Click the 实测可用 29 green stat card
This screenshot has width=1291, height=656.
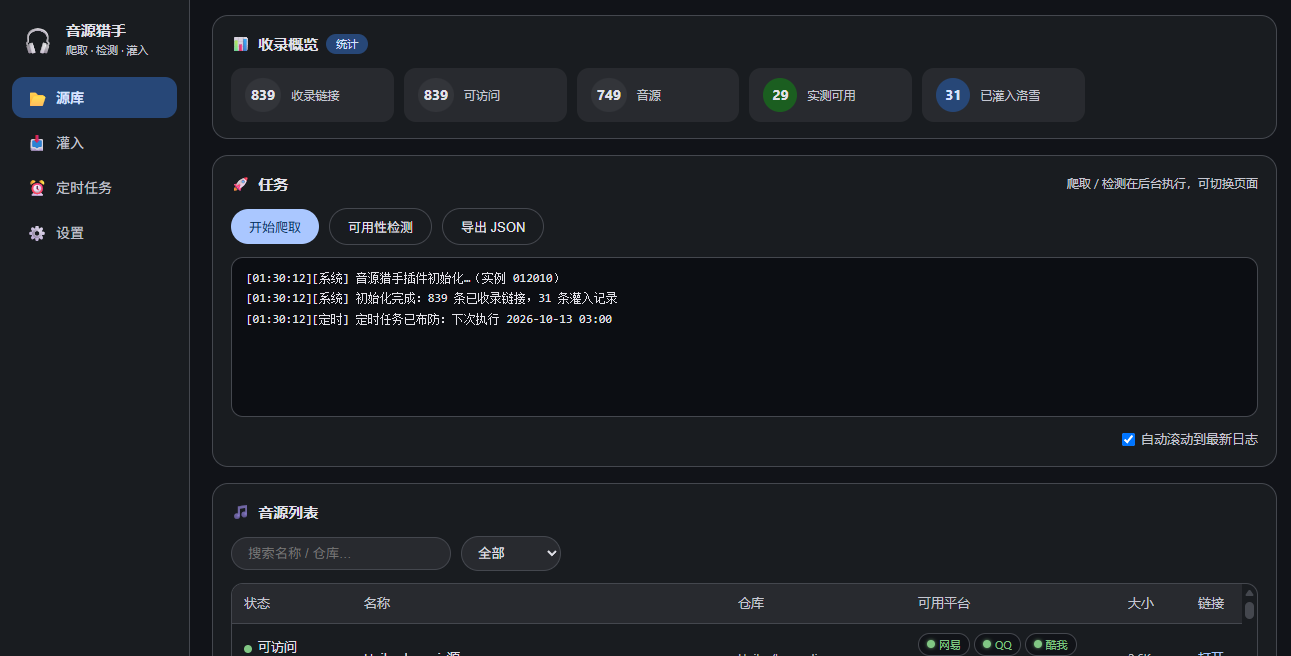830,95
